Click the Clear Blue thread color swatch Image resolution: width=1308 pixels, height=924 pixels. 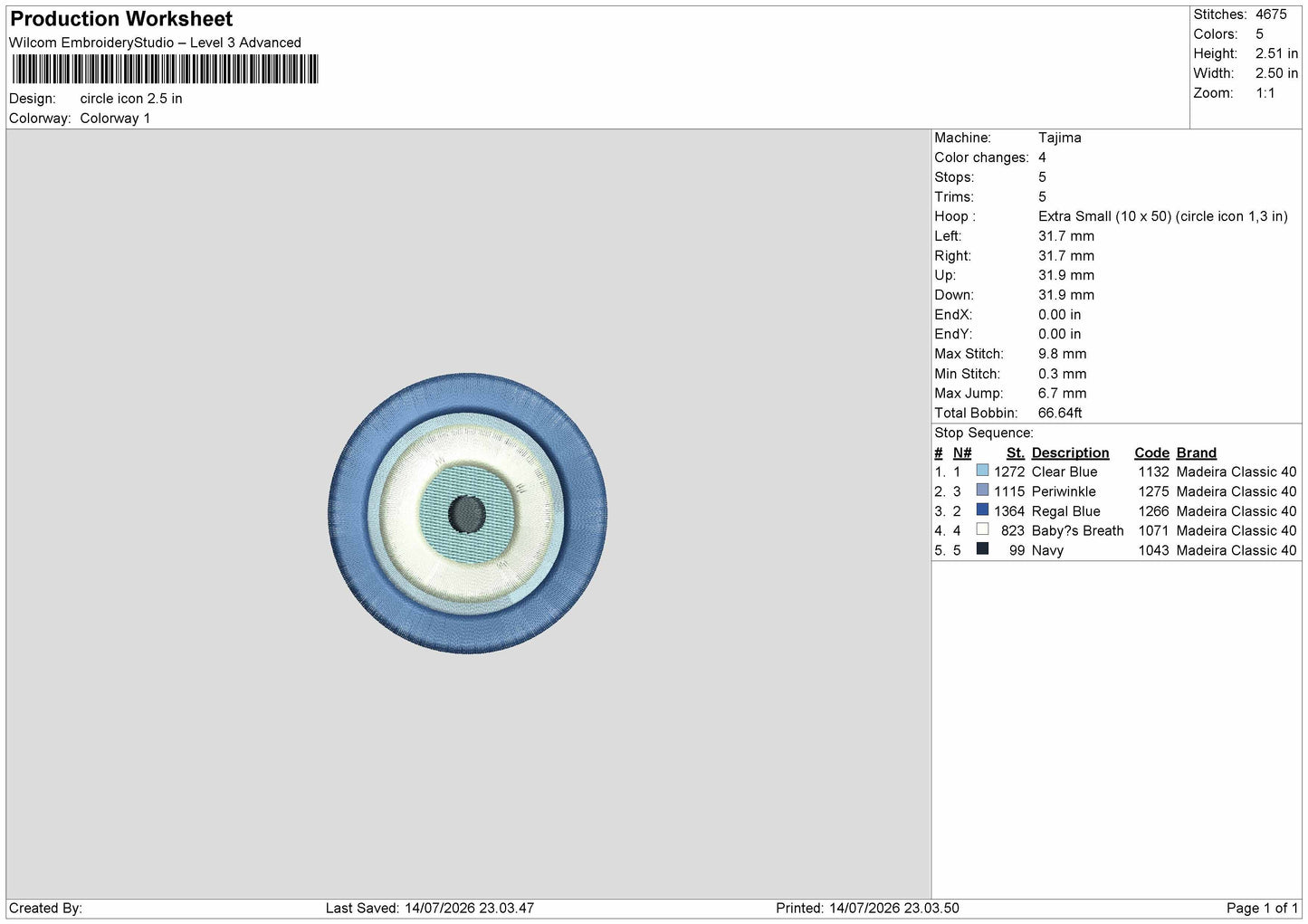(982, 471)
